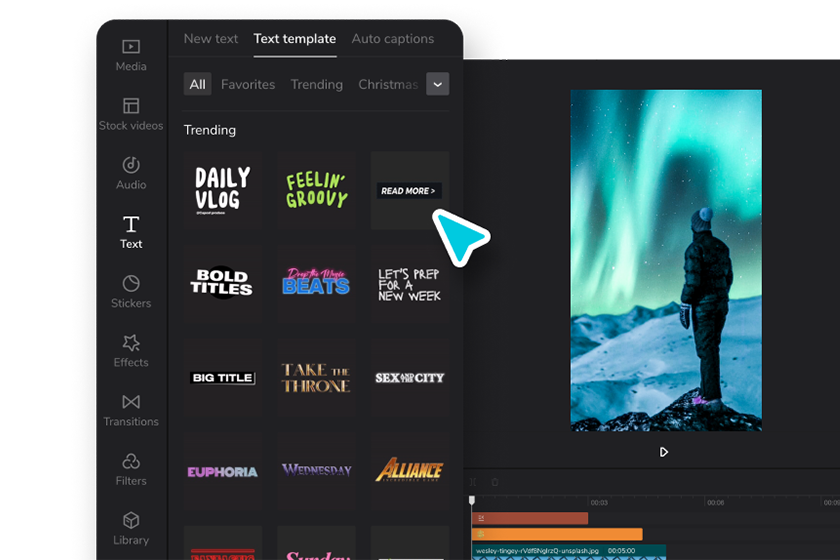Pick the Alliance text template
840x560 pixels.
(409, 472)
